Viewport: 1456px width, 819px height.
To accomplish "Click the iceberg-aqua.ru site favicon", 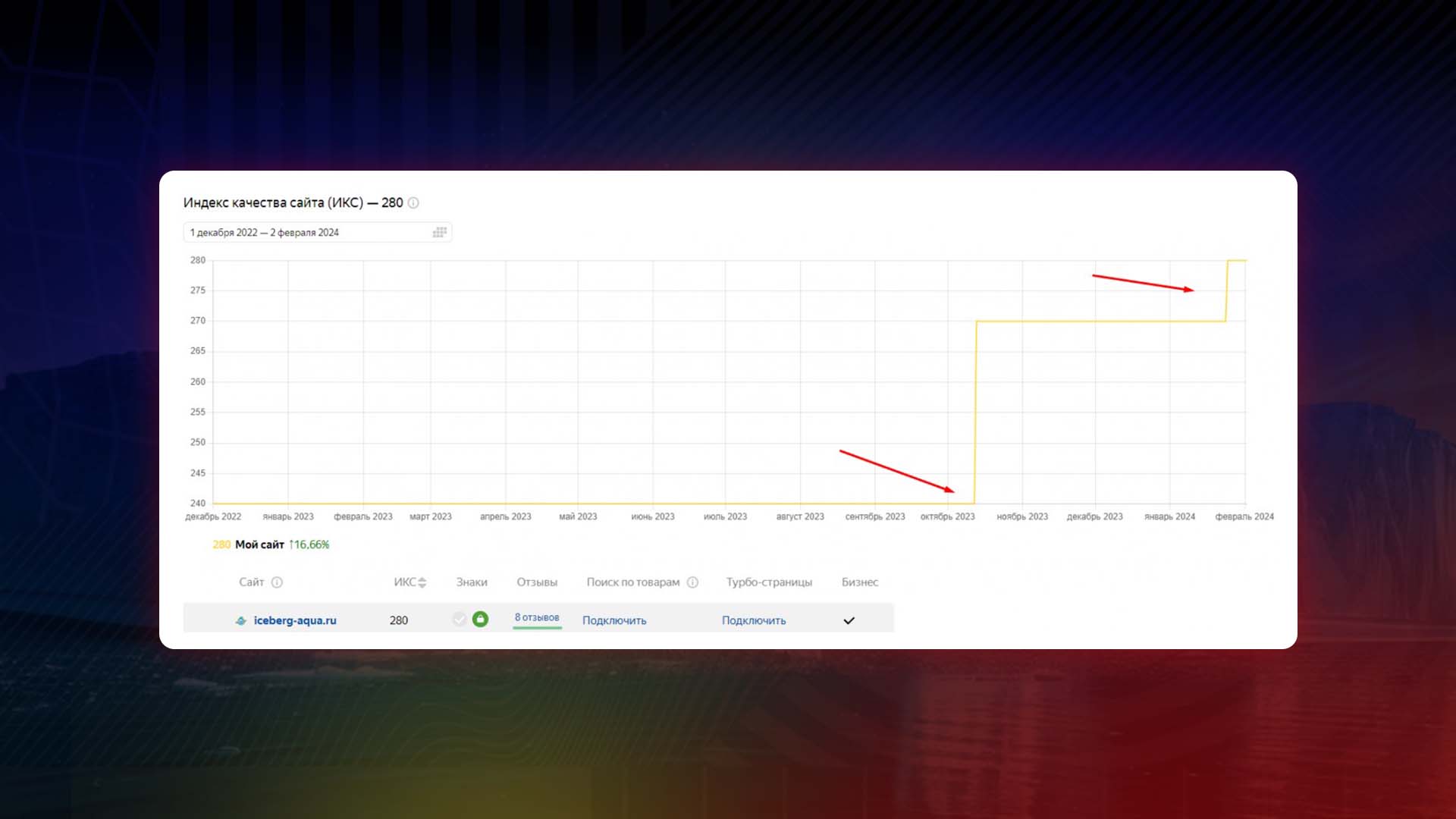I will pos(241,620).
